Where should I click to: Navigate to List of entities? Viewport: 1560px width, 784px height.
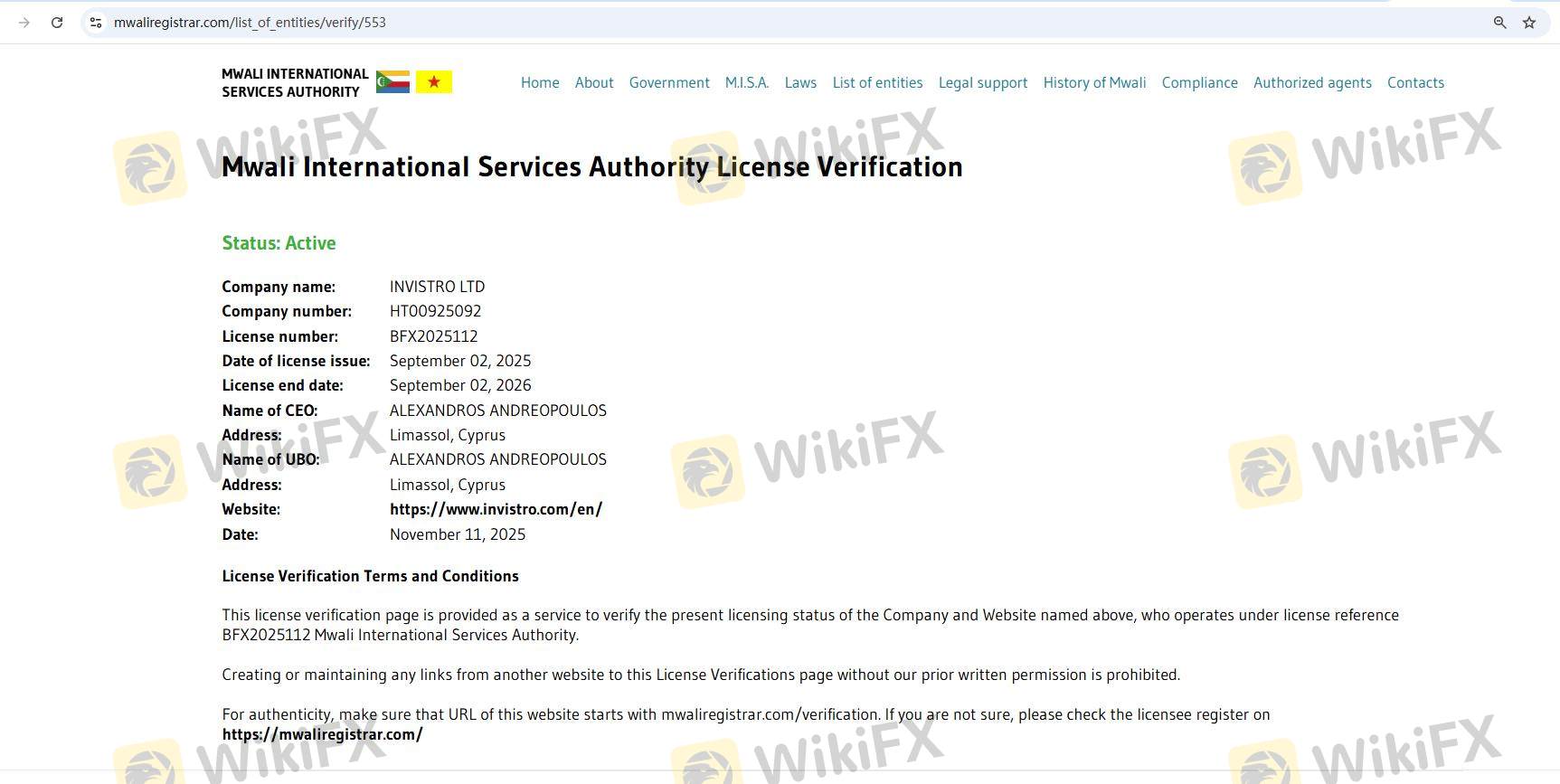(877, 82)
